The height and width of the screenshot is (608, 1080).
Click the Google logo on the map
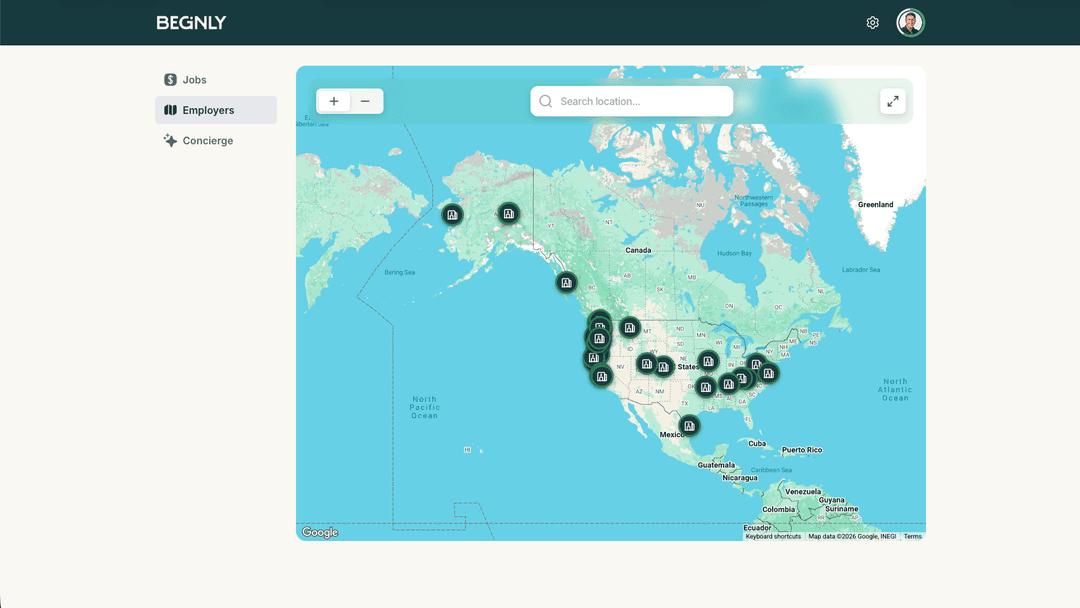(x=319, y=531)
